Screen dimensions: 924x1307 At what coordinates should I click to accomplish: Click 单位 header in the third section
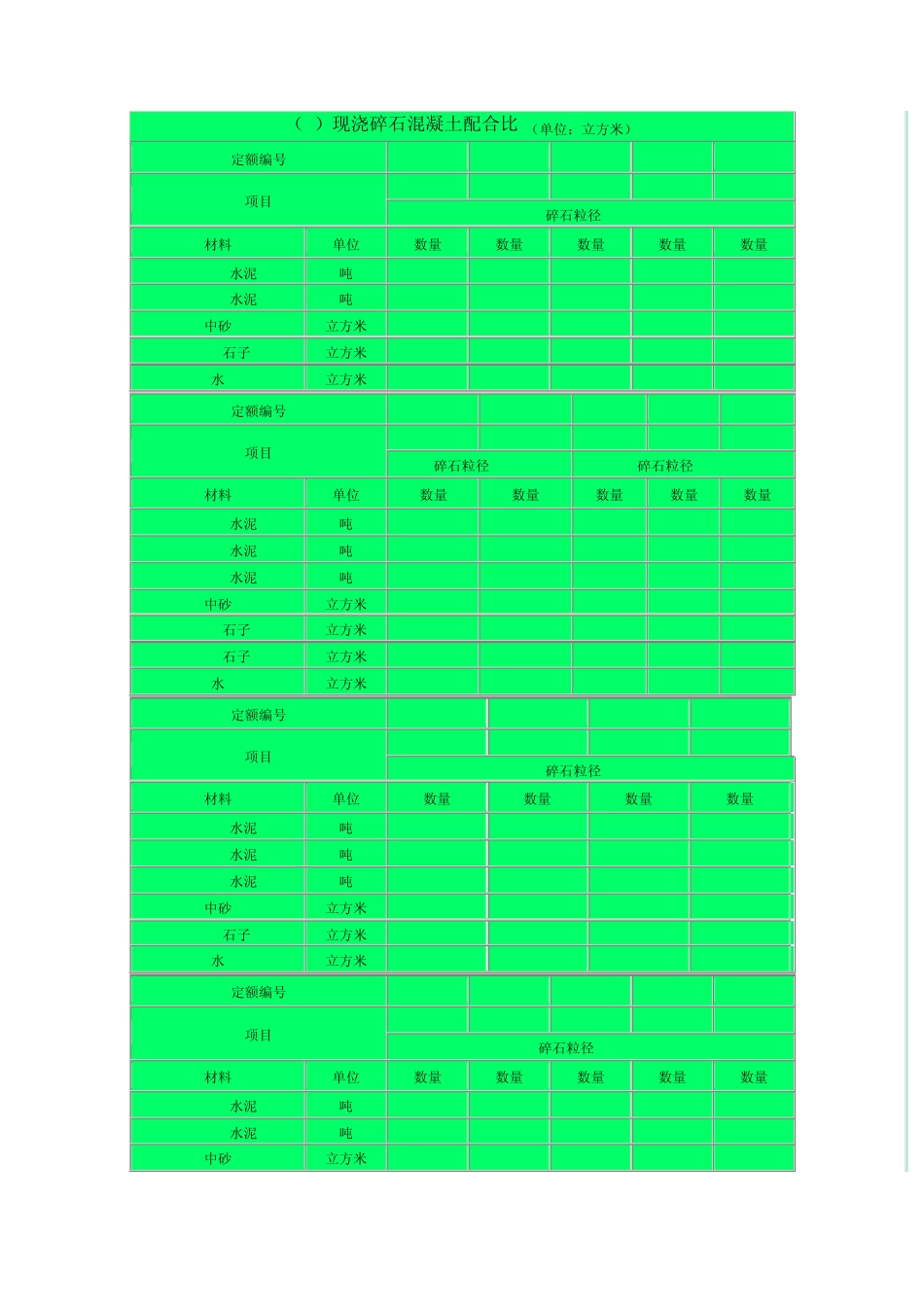(346, 798)
